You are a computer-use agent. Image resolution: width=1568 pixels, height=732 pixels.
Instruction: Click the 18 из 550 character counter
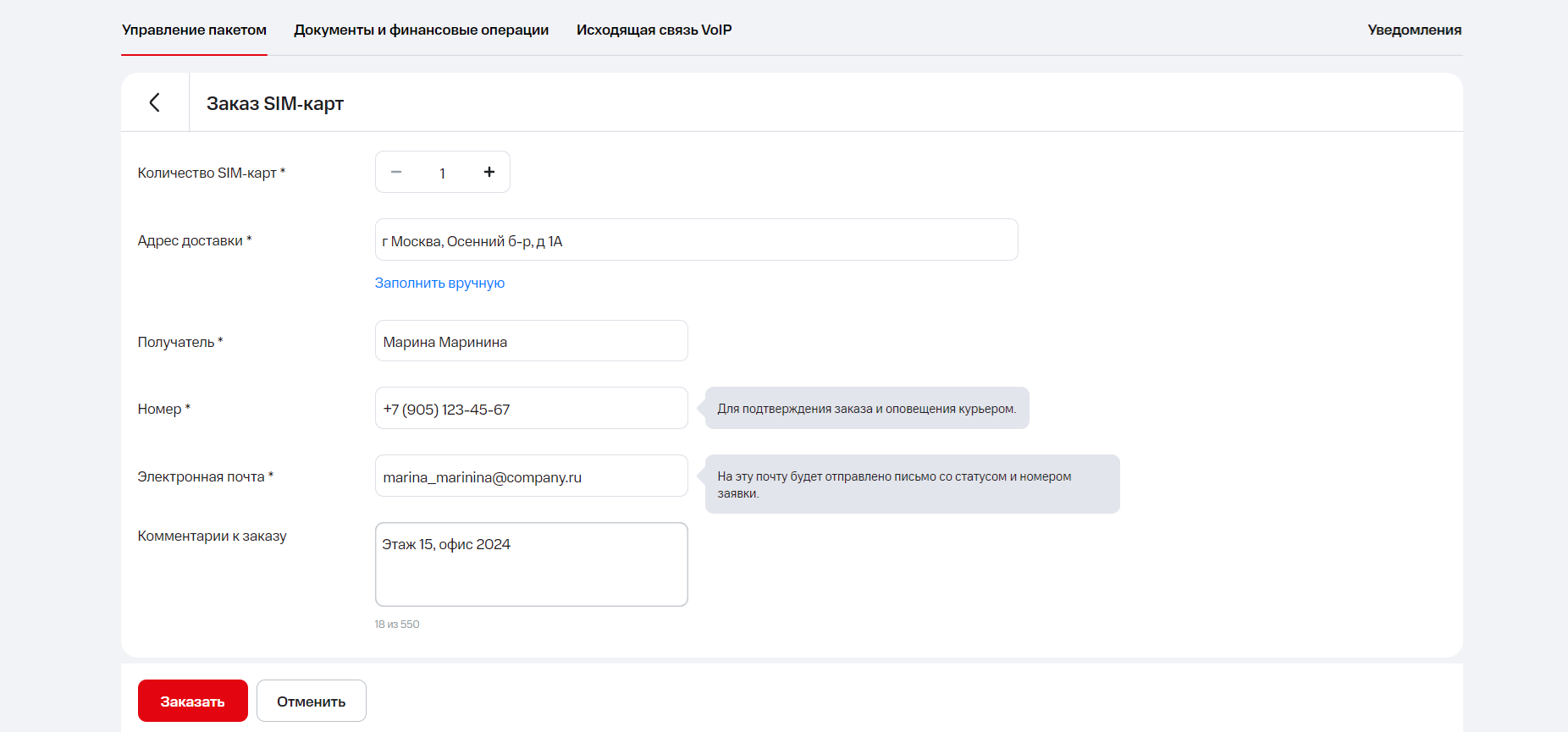(397, 625)
